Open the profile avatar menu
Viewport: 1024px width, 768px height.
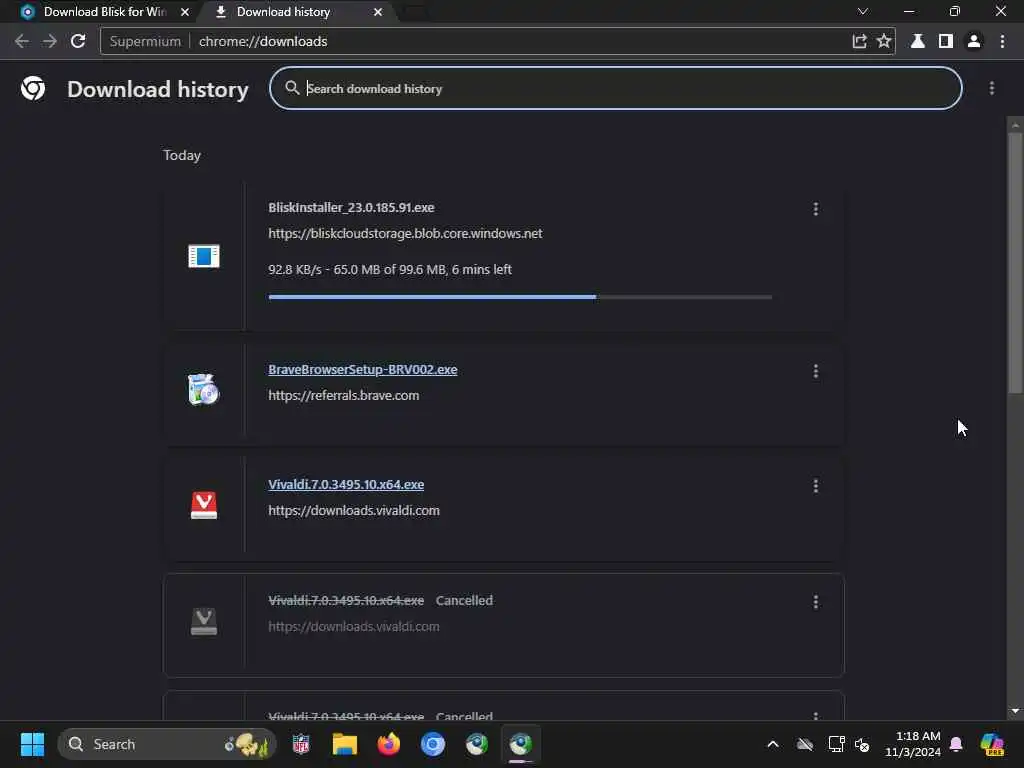point(974,41)
